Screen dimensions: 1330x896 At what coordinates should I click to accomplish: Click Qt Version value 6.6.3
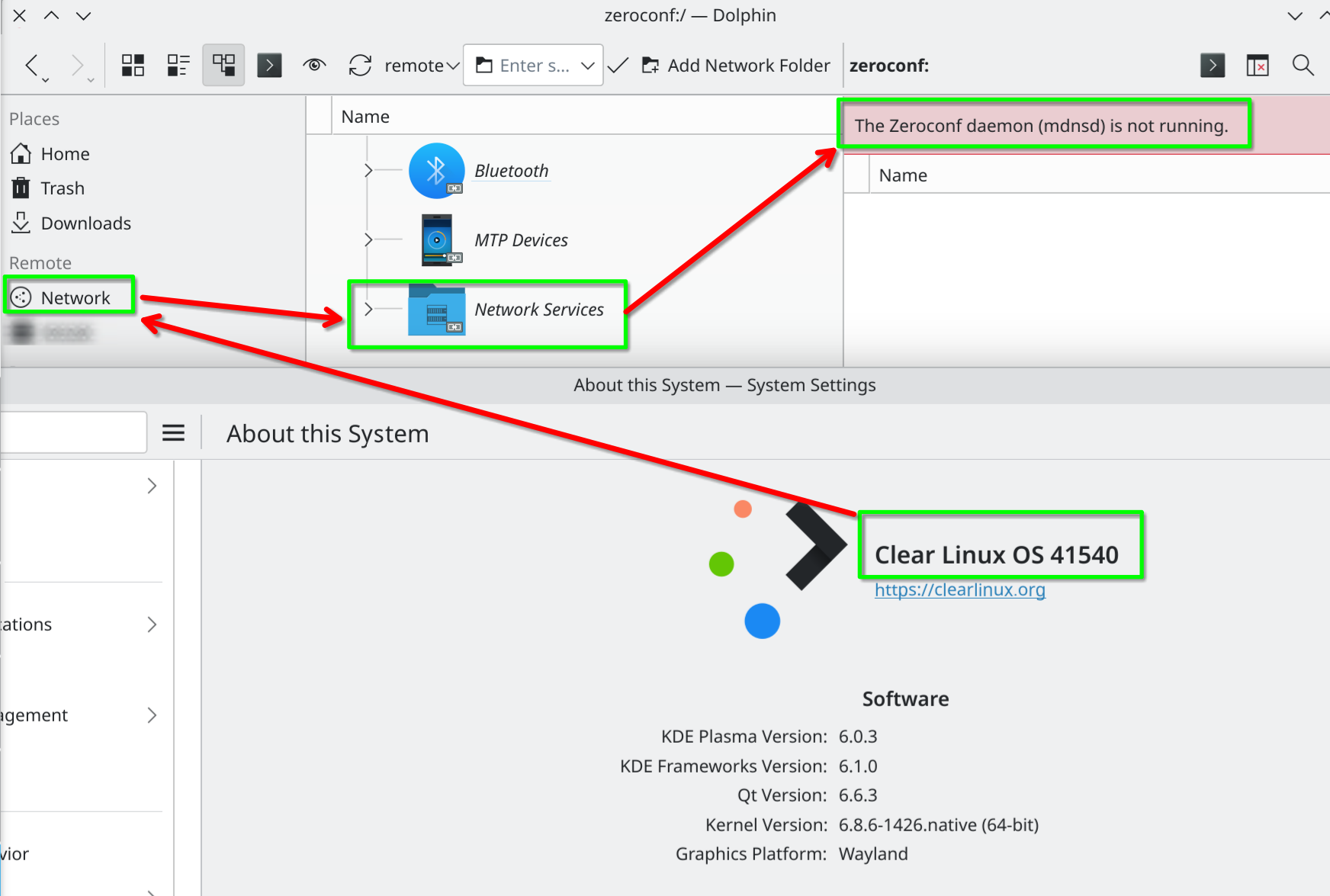[x=858, y=795]
